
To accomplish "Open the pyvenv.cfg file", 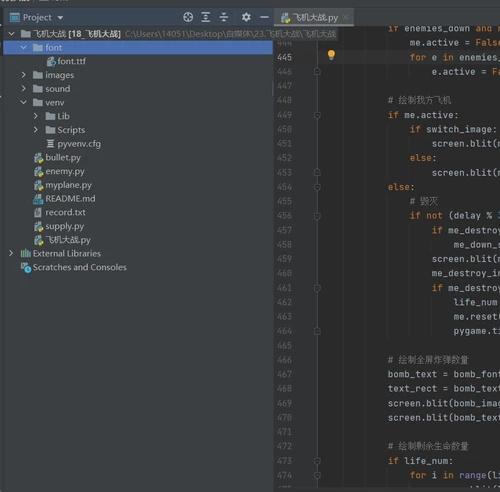I will (79, 144).
